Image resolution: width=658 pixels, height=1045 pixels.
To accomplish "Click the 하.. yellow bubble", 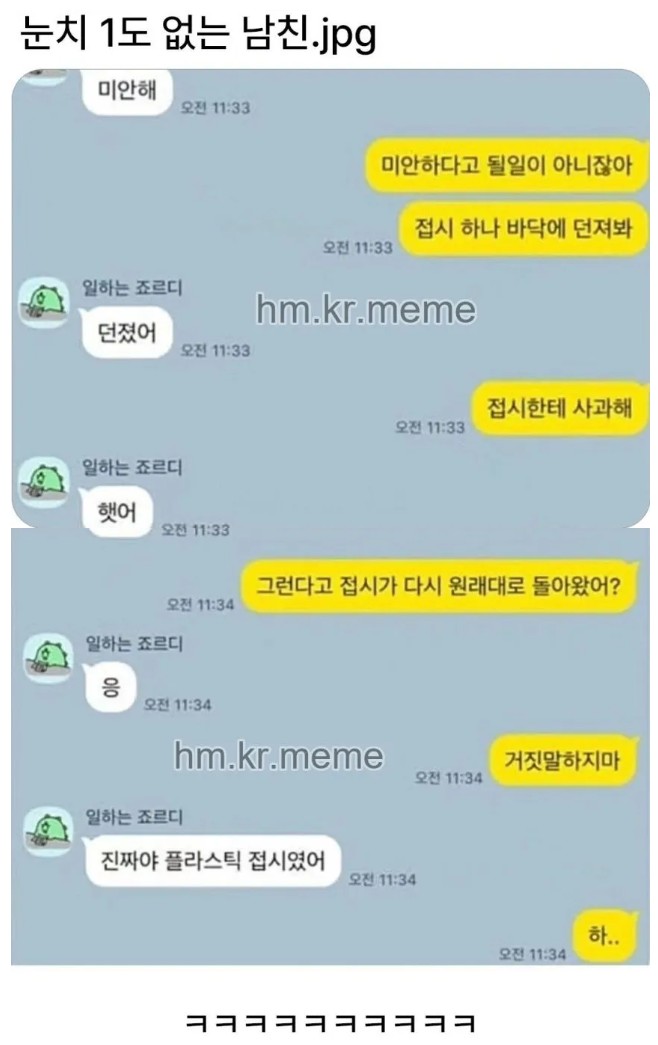I will tap(603, 936).
